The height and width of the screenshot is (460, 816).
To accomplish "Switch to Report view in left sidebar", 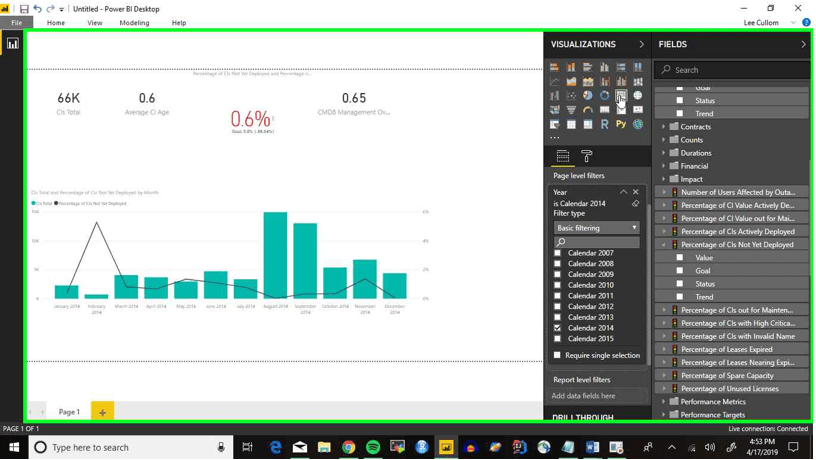I will 12,44.
